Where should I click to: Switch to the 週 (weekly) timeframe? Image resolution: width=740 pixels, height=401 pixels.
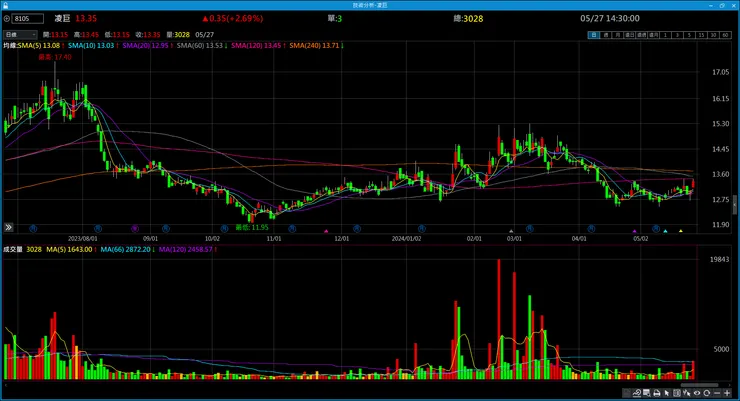click(x=606, y=35)
